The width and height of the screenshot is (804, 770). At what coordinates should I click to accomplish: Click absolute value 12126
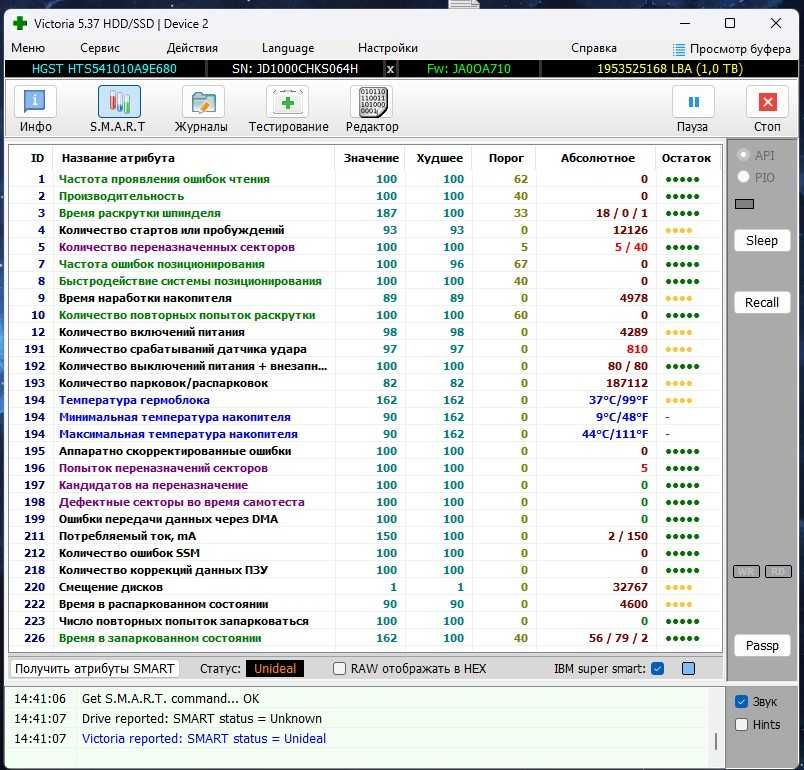click(x=630, y=230)
